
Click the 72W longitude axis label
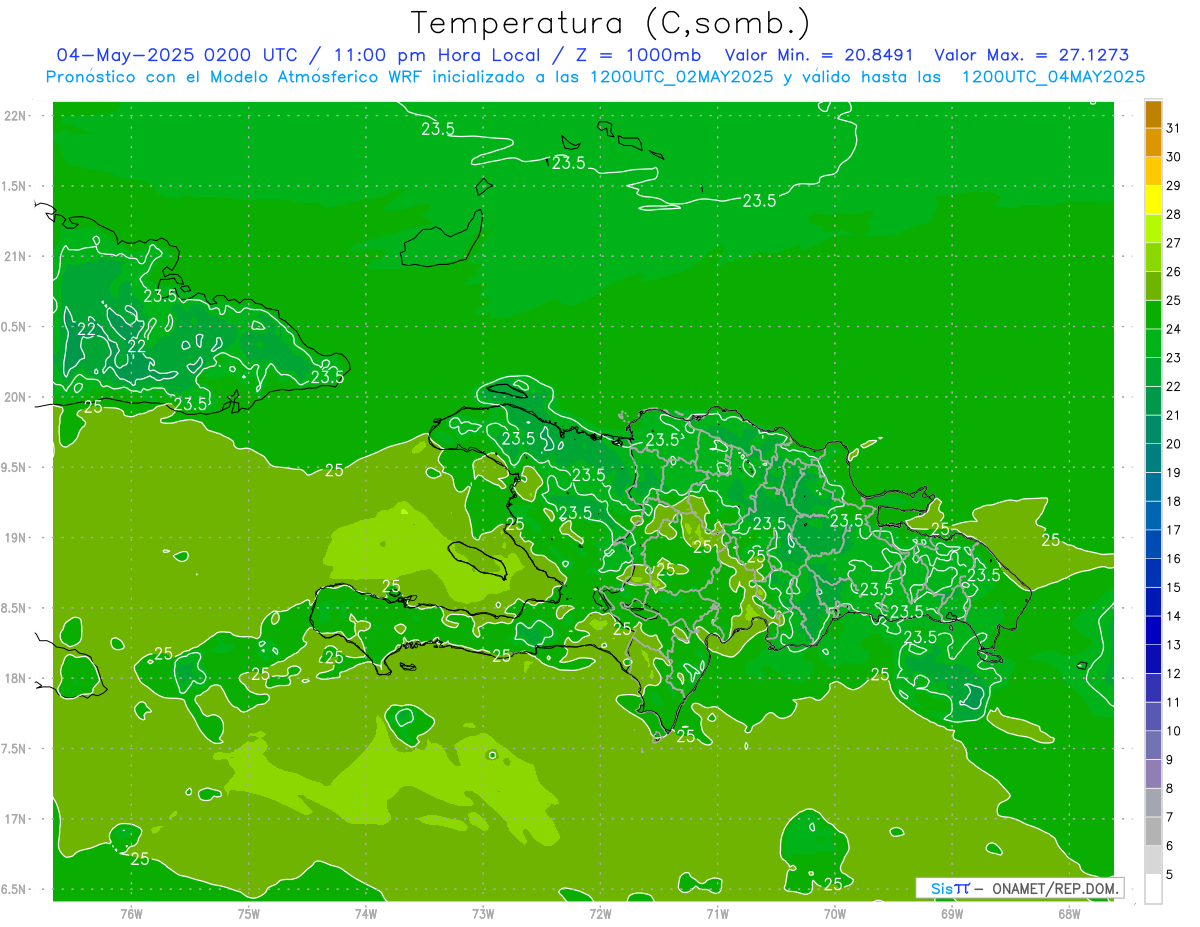pyautogui.click(x=600, y=913)
